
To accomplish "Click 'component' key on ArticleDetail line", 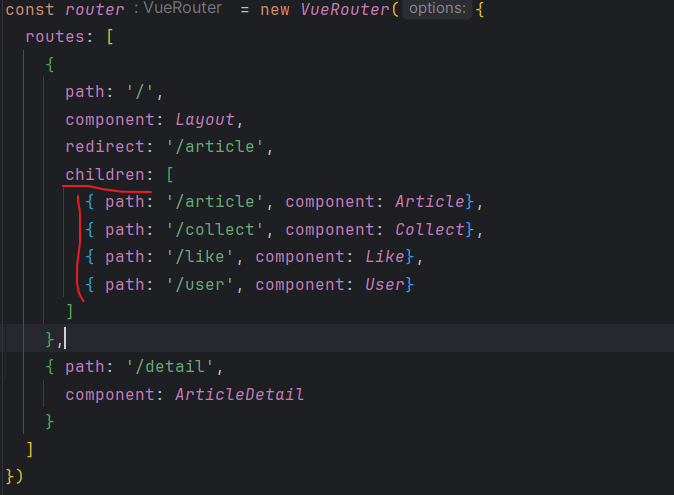I will tap(110, 394).
